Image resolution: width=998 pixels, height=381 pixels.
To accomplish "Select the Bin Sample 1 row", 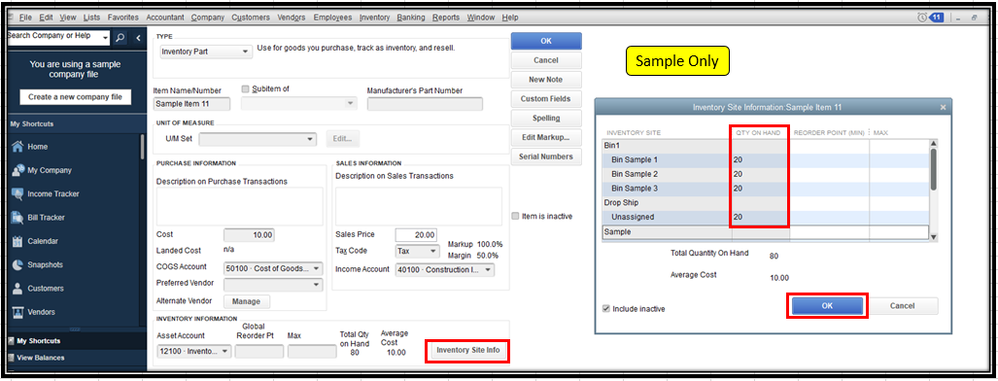I will click(x=766, y=160).
